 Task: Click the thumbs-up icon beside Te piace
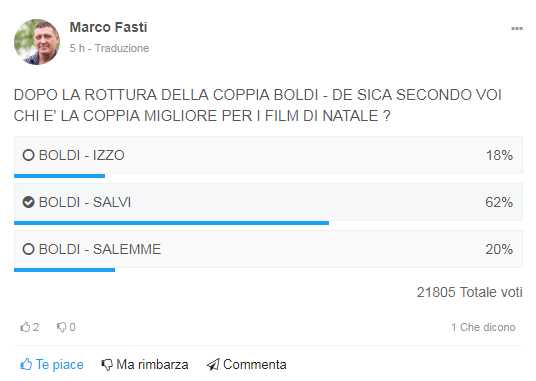point(26,365)
